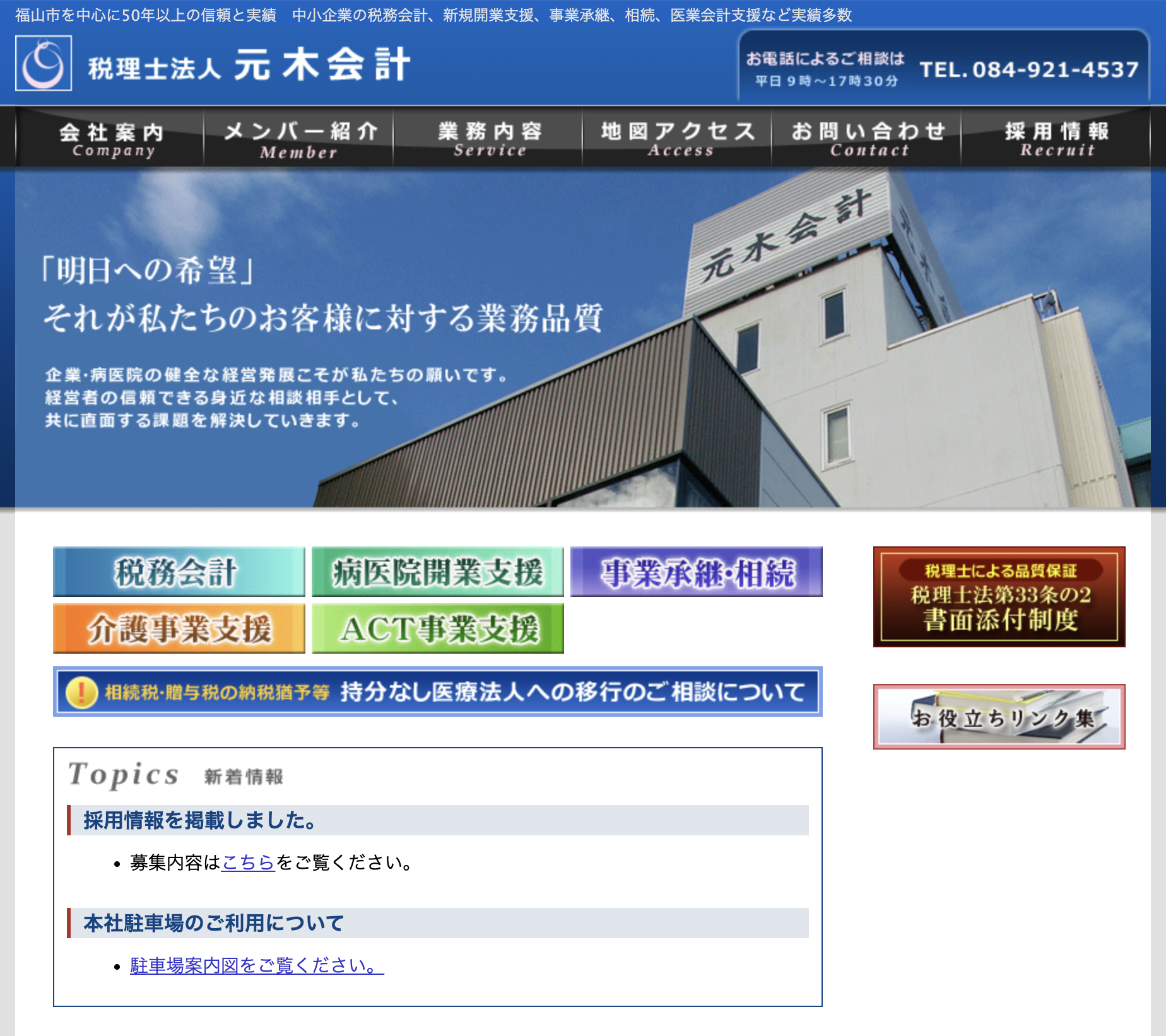The image size is (1166, 1036).
Task: Open お役立ちリンク集 links banner
Action: [999, 717]
